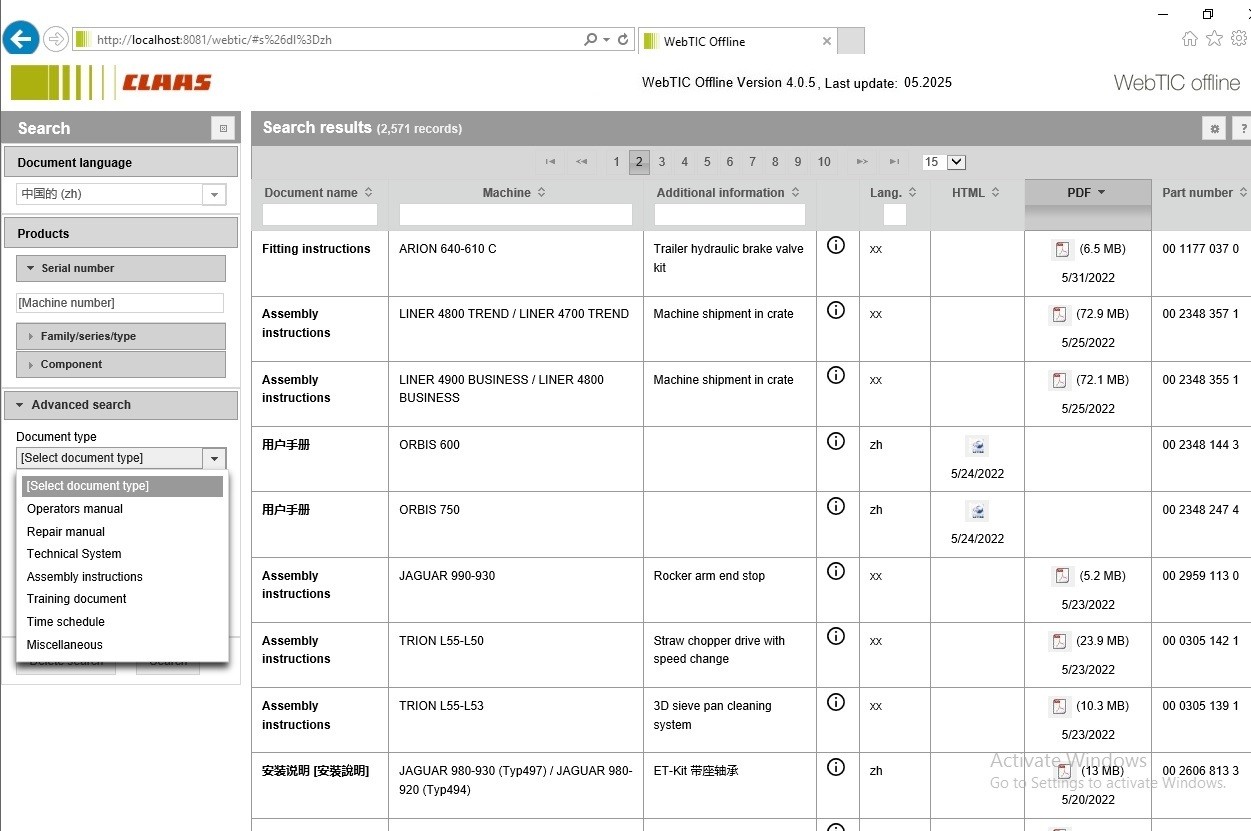
Task: Switch to WebTIC Offline browser tab
Action: [x=735, y=41]
